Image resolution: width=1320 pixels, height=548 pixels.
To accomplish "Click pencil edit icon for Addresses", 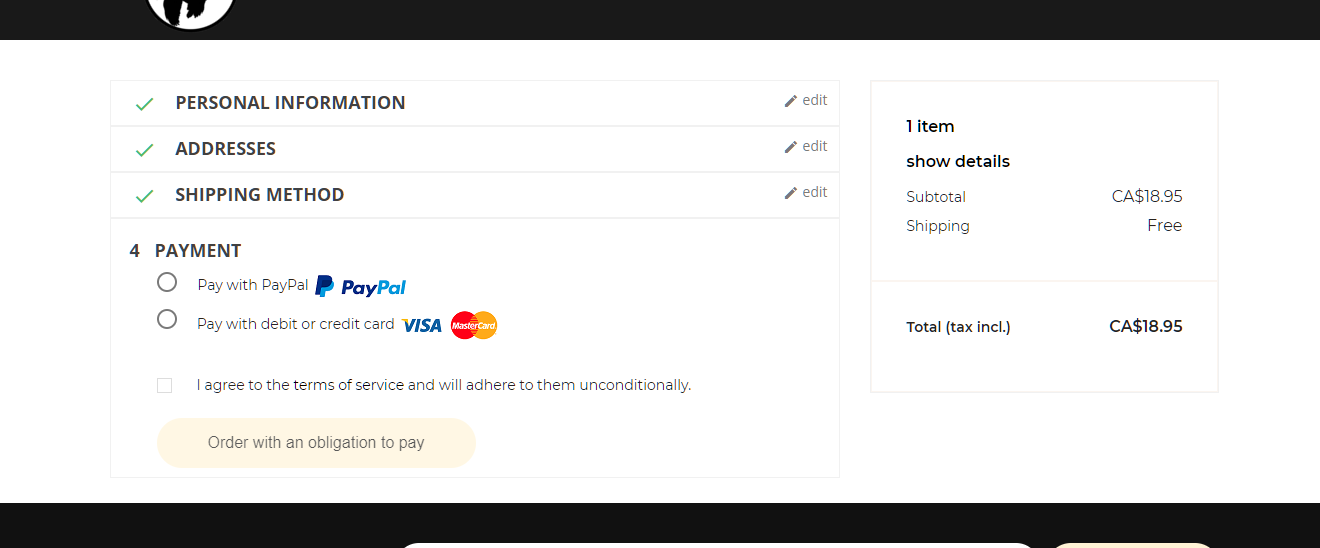I will 791,147.
